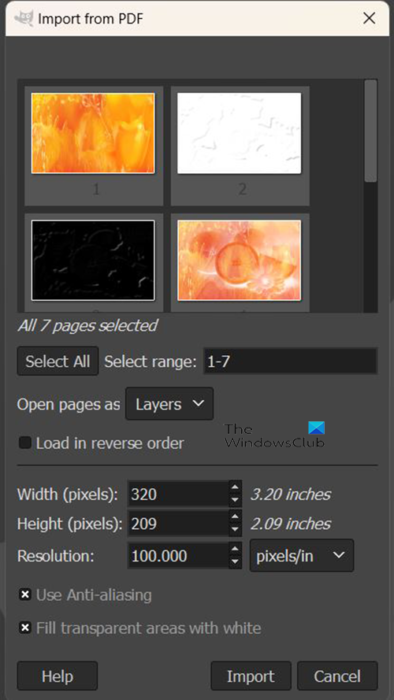
Task: Toggle Fill transparent areas with white checkbox
Action: click(25, 628)
